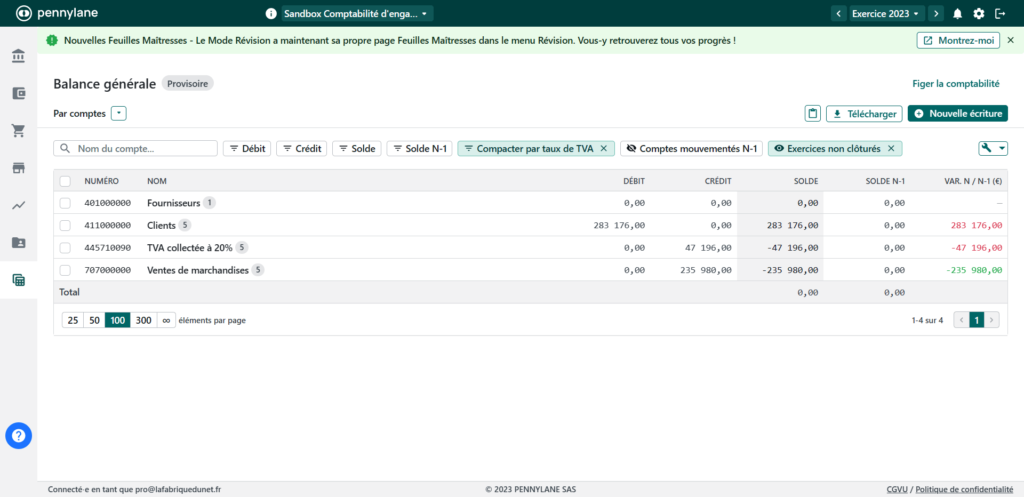The width and height of the screenshot is (1024, 497).
Task: Expand the Exercice 2023 dropdown
Action: click(x=886, y=13)
